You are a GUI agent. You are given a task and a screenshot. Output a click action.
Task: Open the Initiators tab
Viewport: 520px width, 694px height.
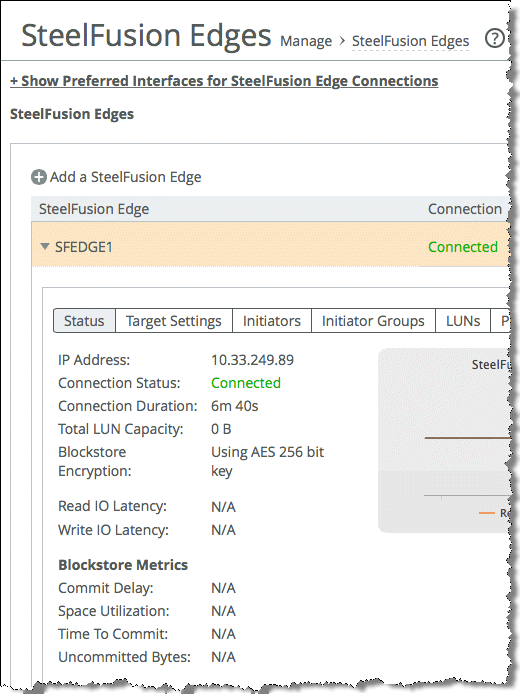coord(272,321)
